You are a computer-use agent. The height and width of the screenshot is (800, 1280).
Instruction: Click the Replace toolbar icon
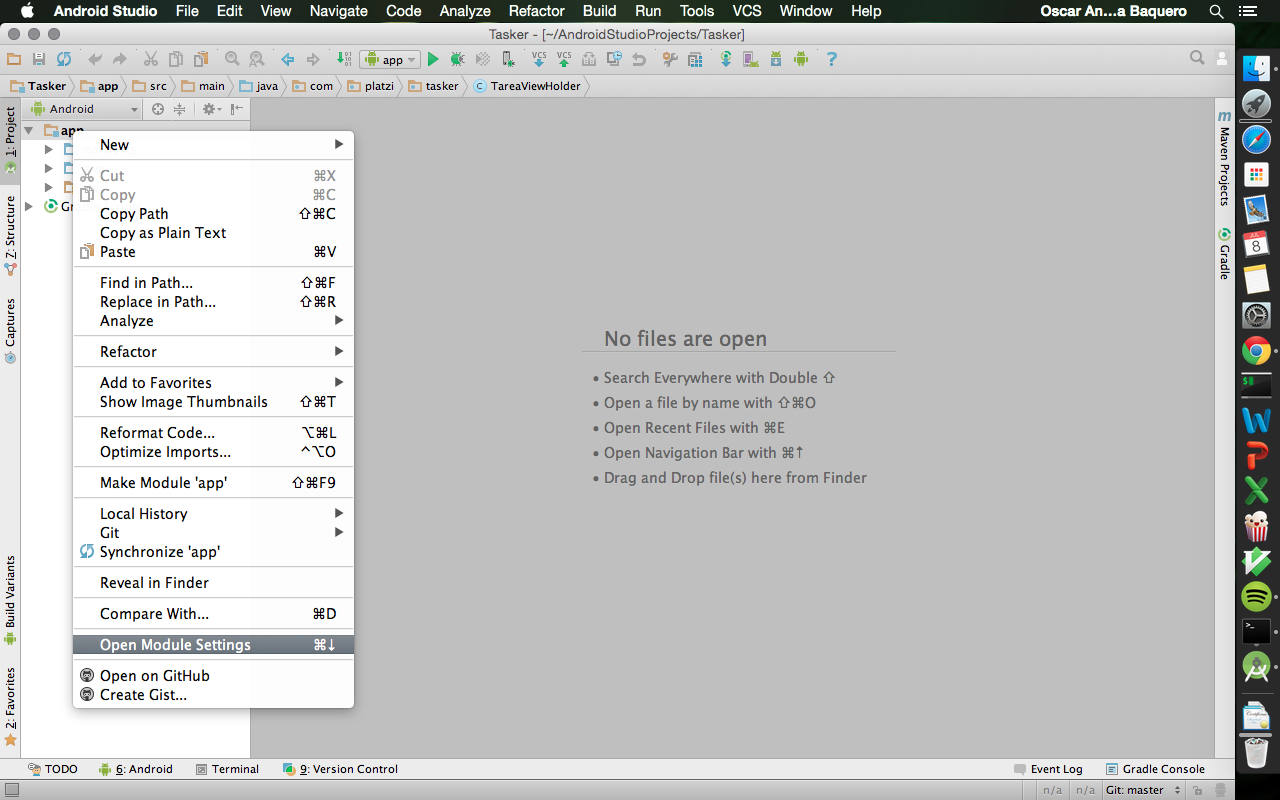click(256, 59)
